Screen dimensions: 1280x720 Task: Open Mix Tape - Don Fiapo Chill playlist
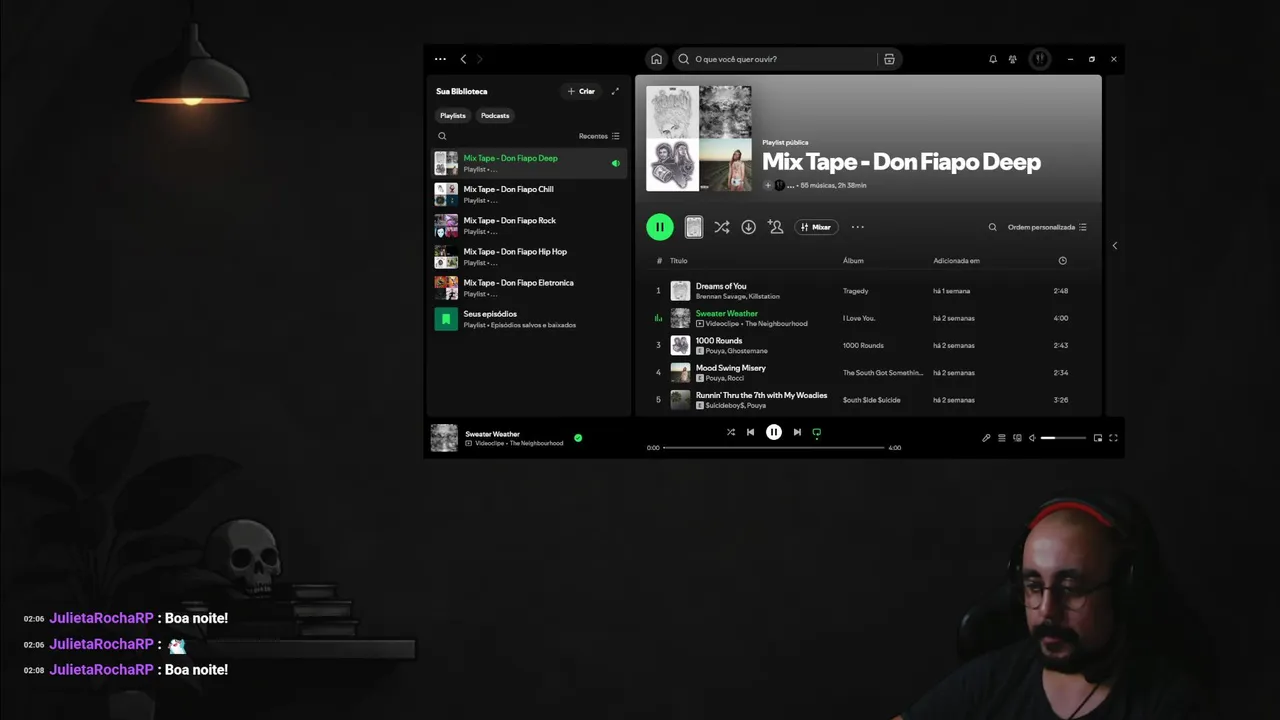529,194
